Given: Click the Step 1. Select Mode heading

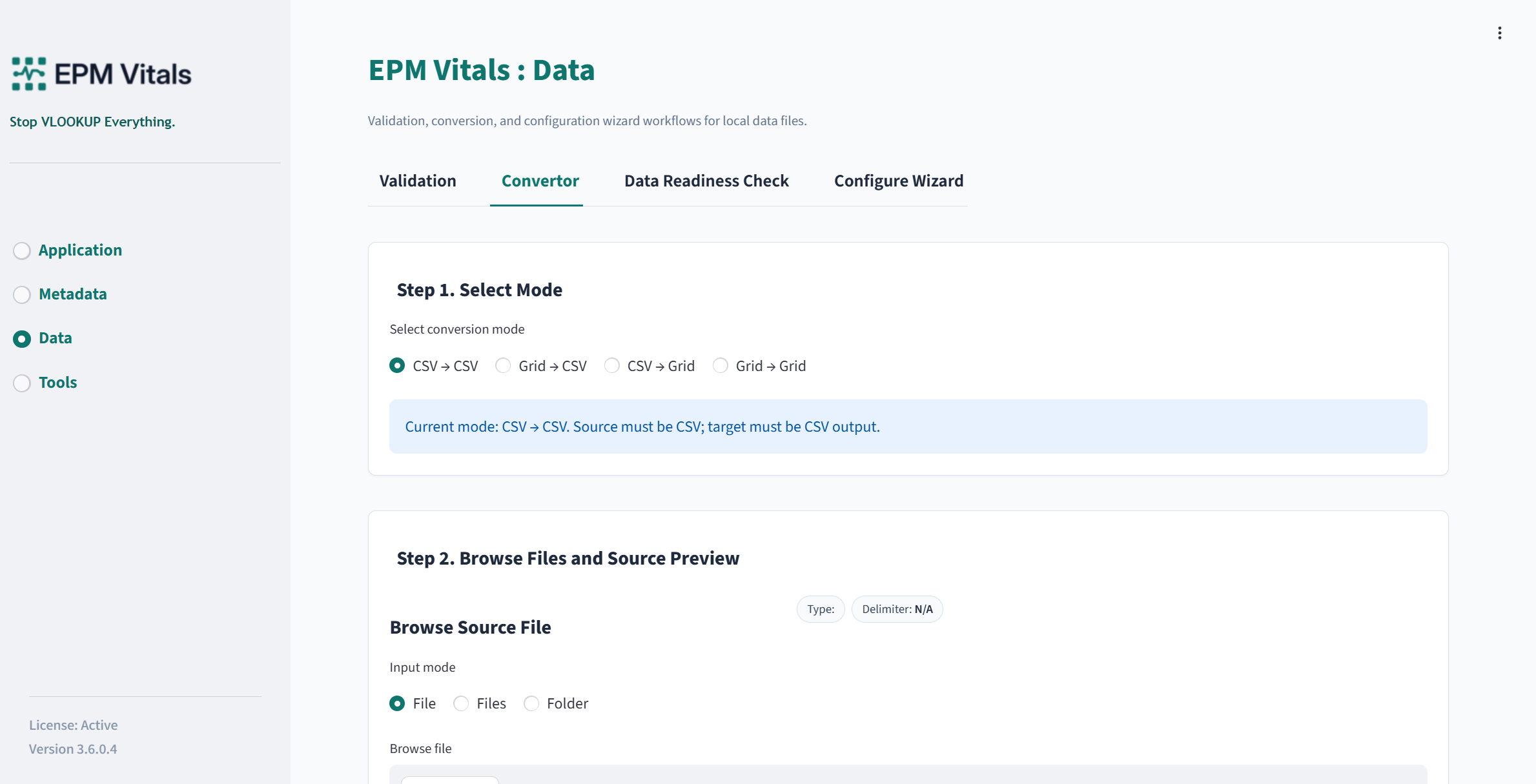Looking at the screenshot, I should pyautogui.click(x=479, y=290).
